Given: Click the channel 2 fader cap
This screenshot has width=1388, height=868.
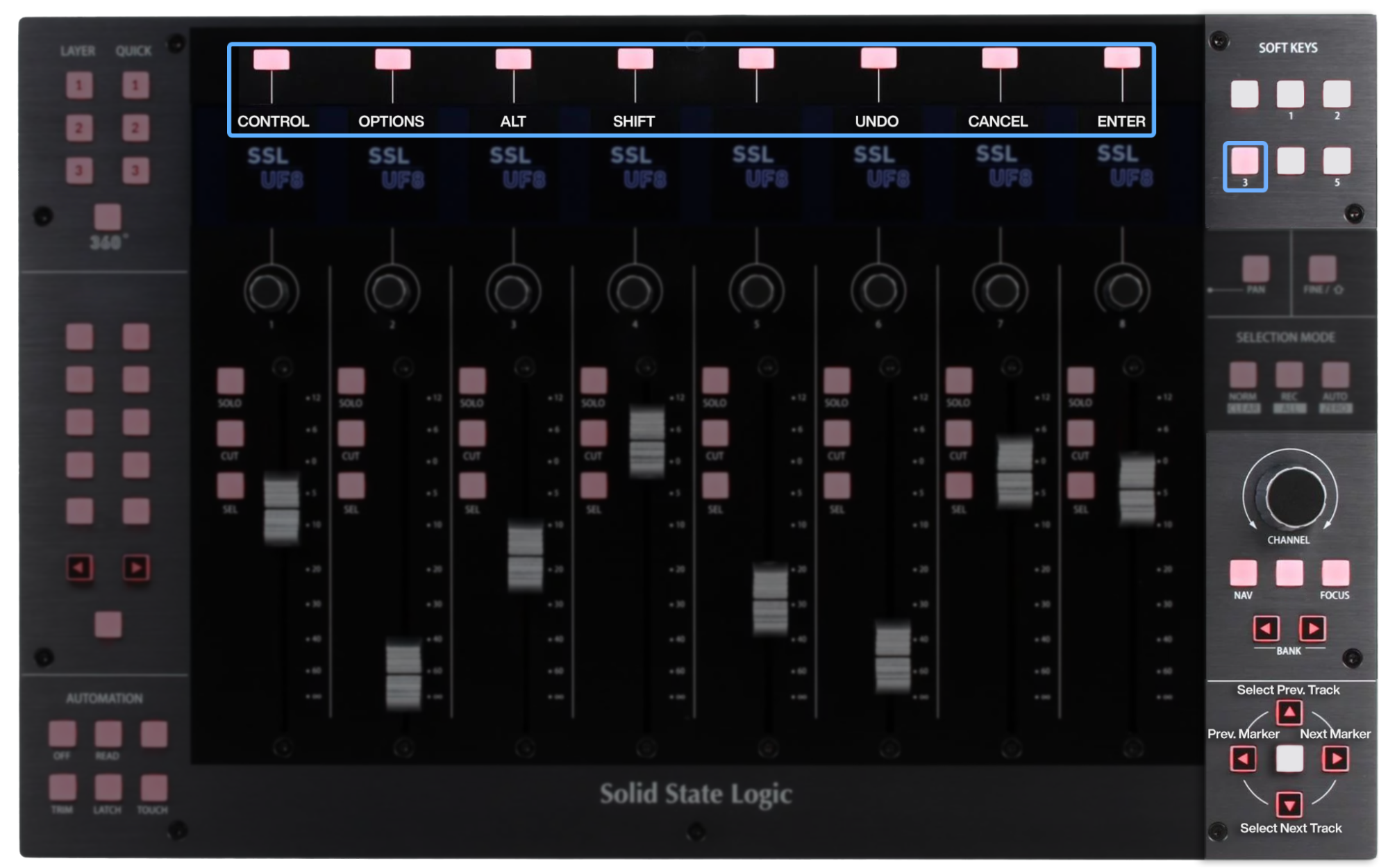Looking at the screenshot, I should 403,674.
